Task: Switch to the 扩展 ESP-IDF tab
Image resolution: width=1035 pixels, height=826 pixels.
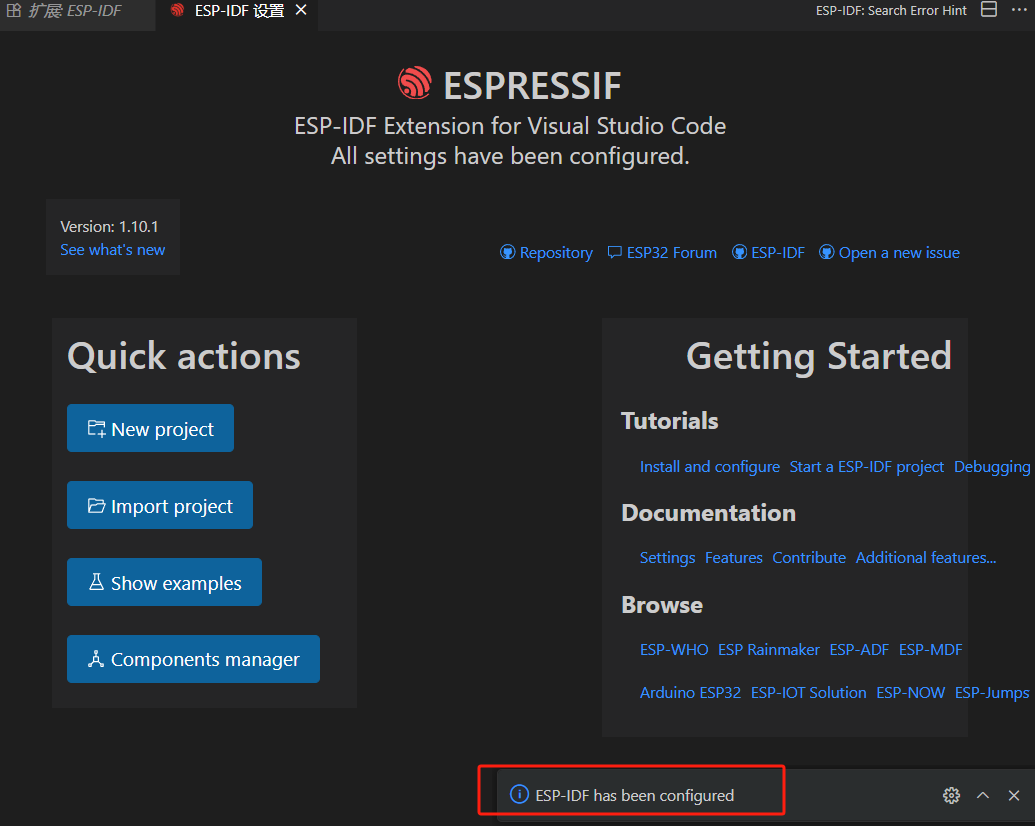Action: point(65,10)
